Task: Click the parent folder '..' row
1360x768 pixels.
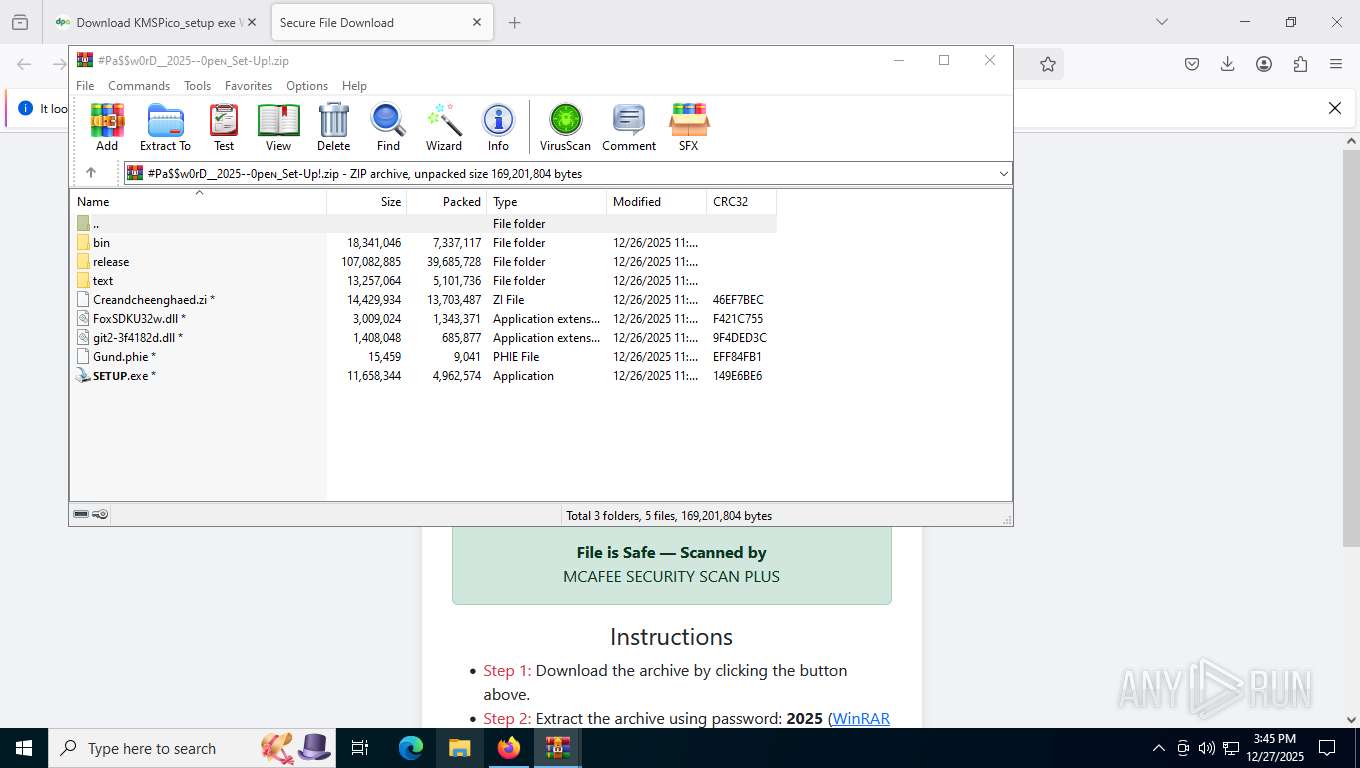Action: [x=423, y=224]
